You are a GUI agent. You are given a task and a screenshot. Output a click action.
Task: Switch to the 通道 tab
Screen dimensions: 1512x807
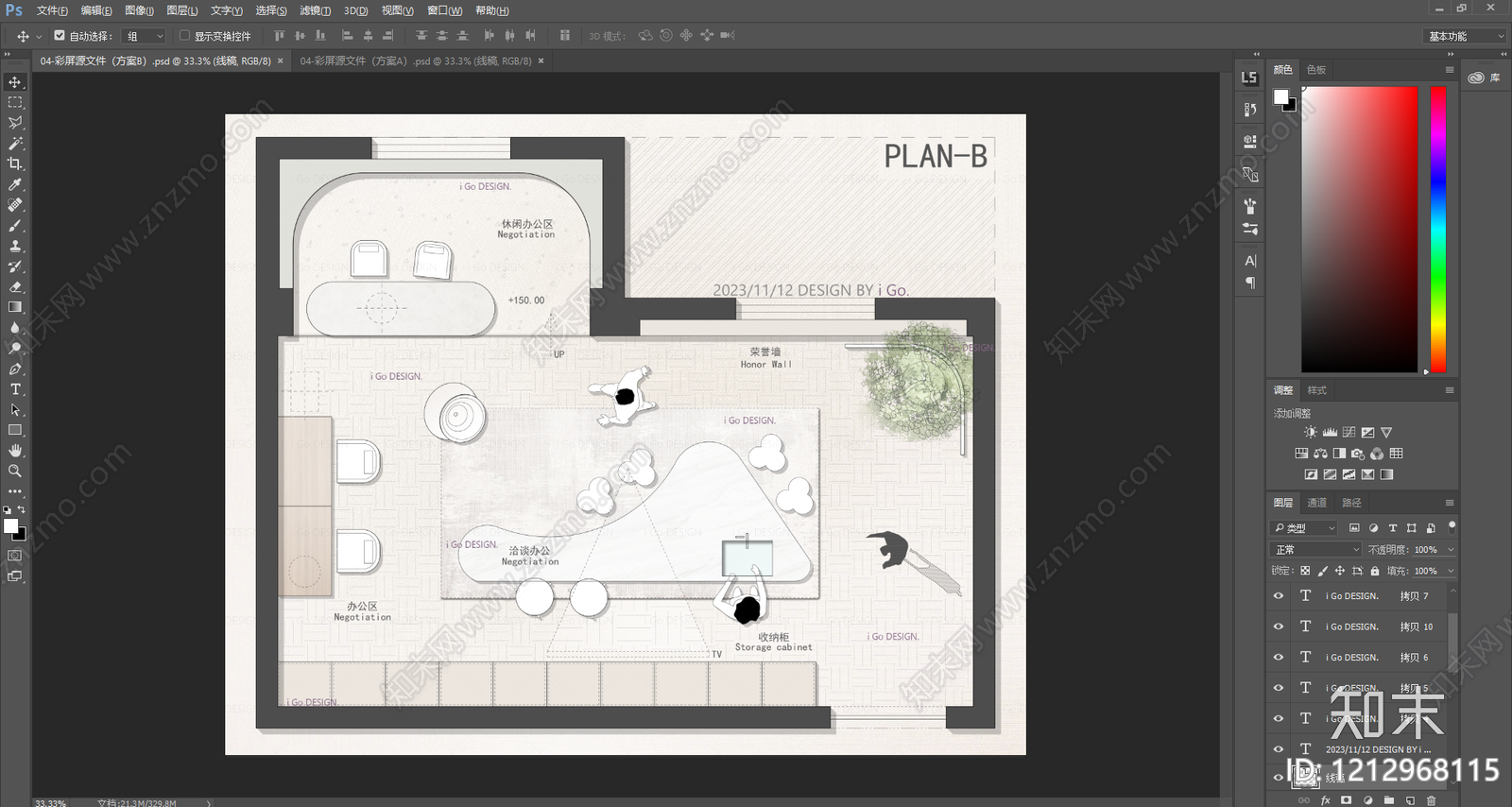(x=1316, y=503)
